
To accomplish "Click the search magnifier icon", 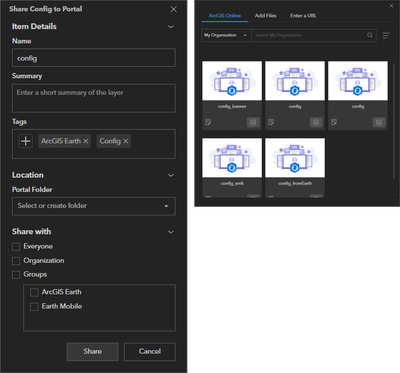I will [370, 35].
